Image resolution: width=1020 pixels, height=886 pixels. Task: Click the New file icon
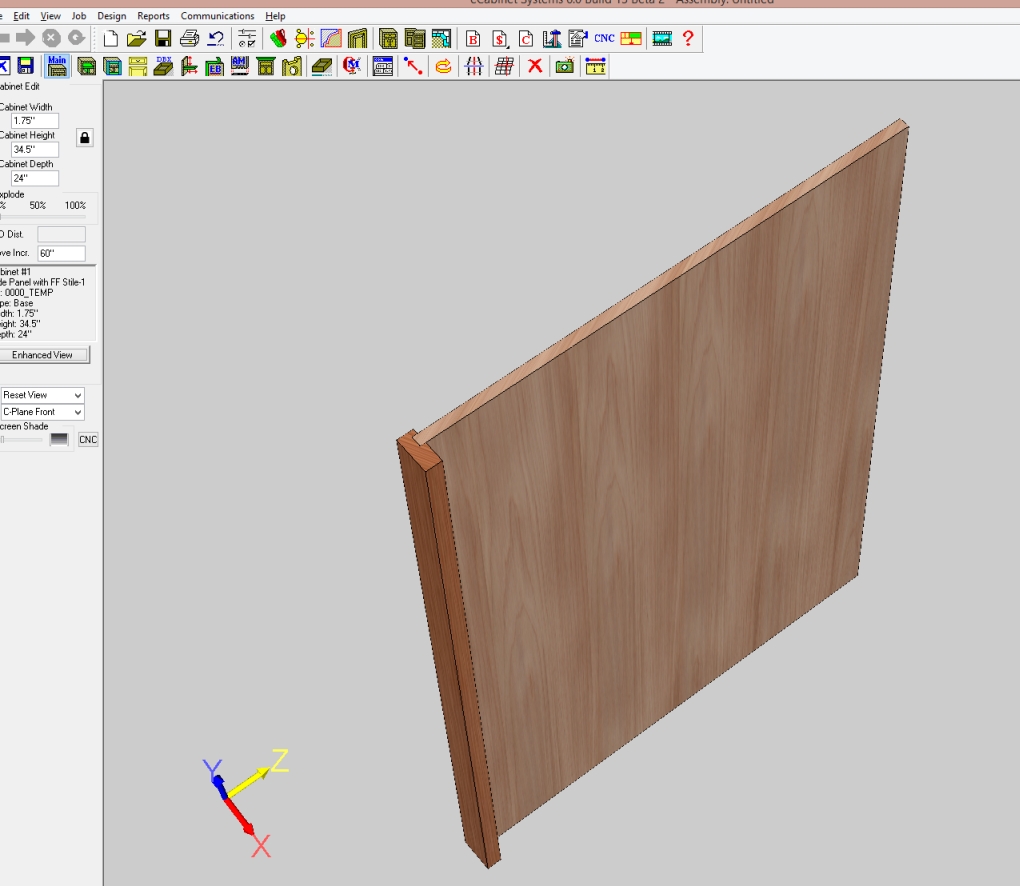pyautogui.click(x=111, y=39)
